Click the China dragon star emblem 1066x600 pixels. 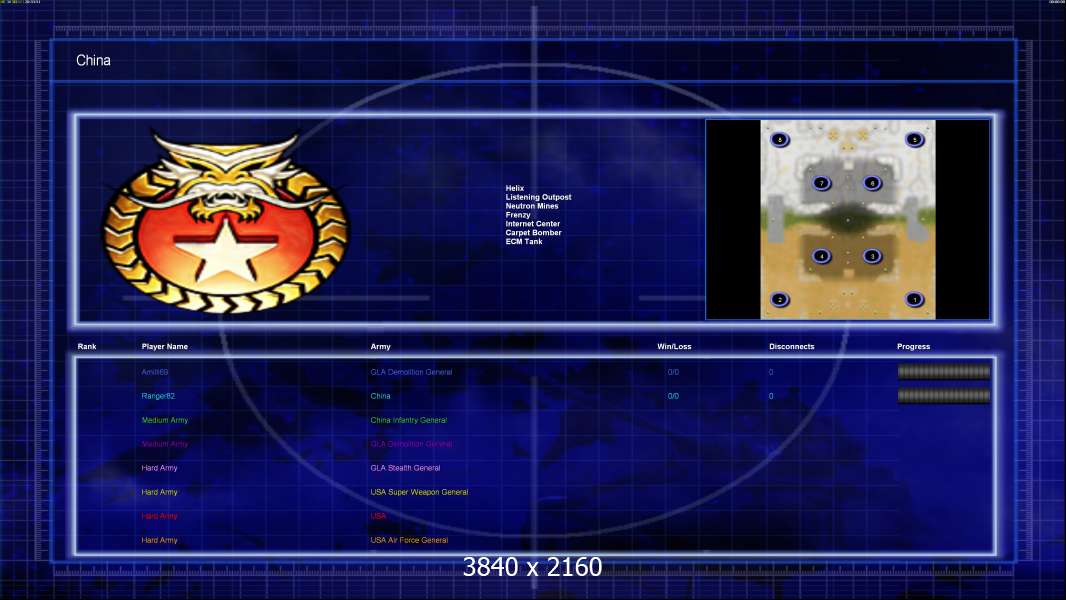coord(226,222)
